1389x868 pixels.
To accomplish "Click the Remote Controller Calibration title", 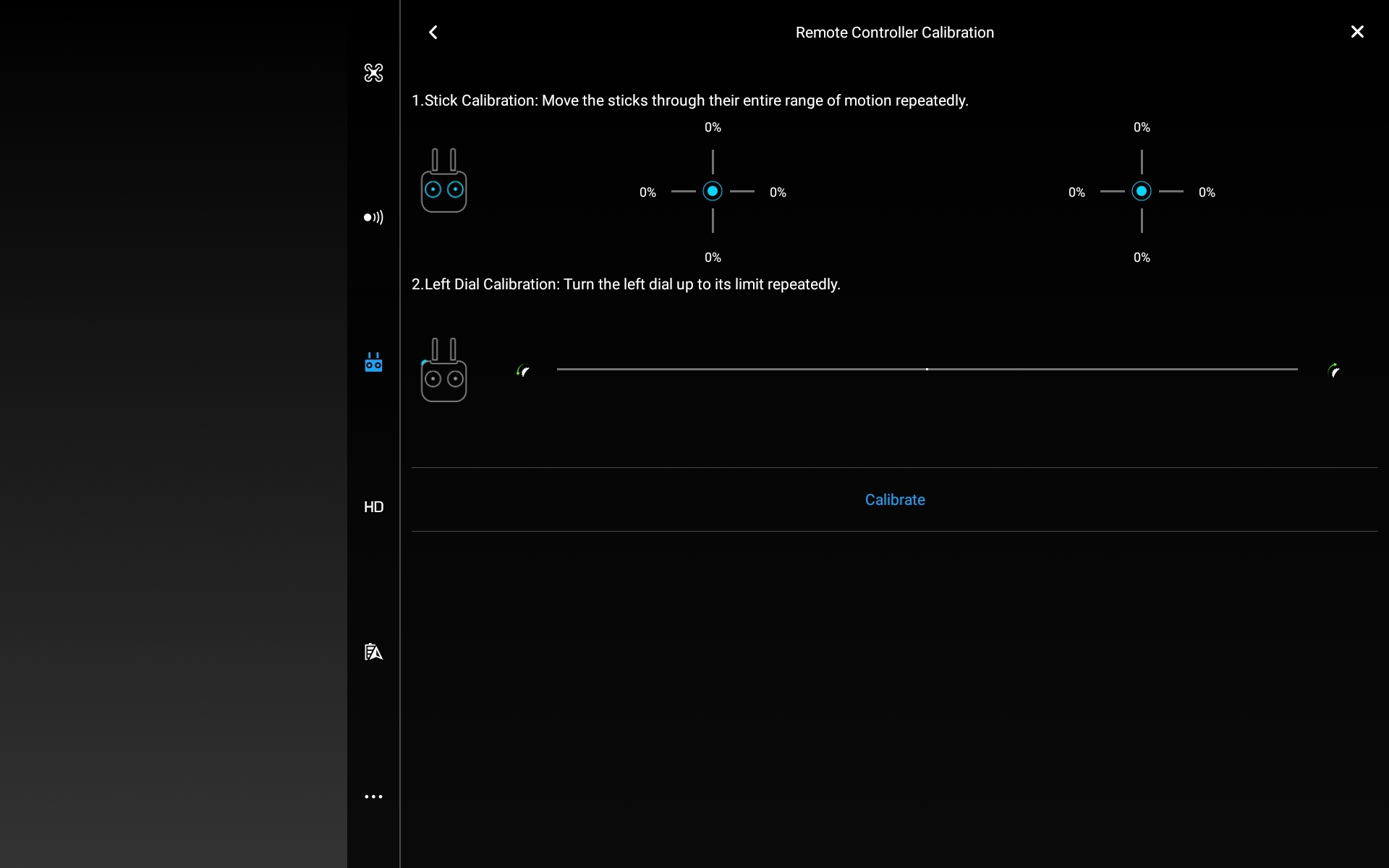I will coord(895,33).
